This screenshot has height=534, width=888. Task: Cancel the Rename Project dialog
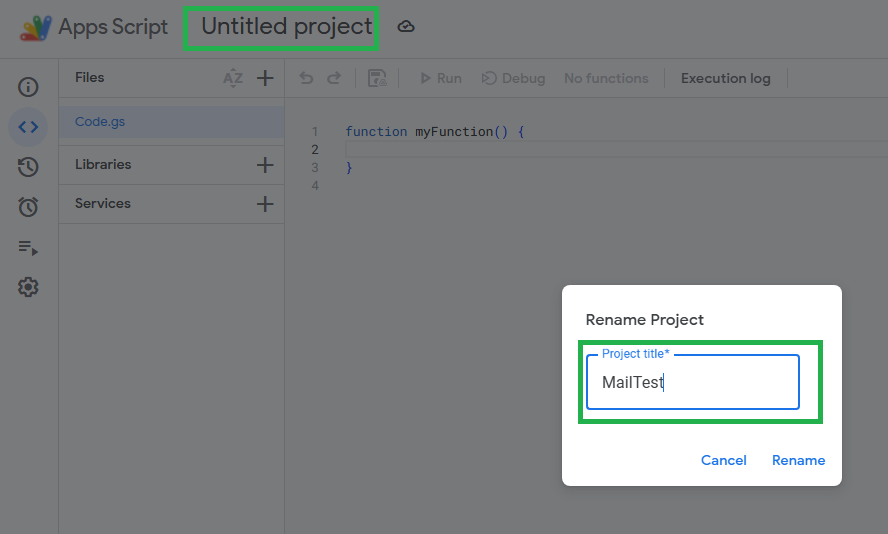[x=724, y=460]
